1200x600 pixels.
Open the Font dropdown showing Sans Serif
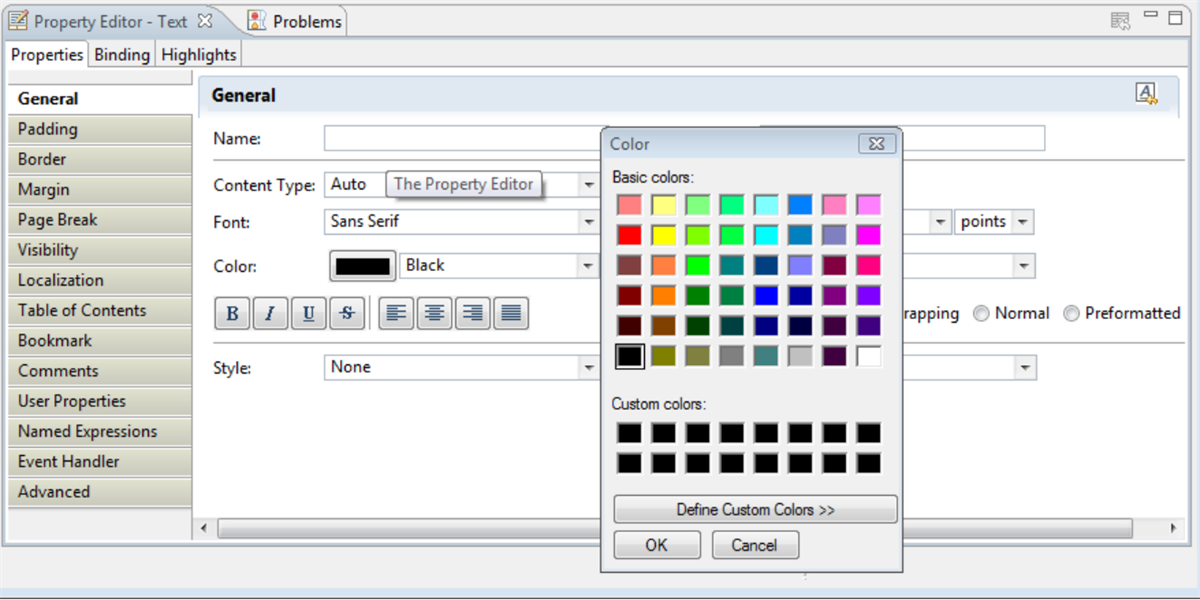click(x=590, y=222)
